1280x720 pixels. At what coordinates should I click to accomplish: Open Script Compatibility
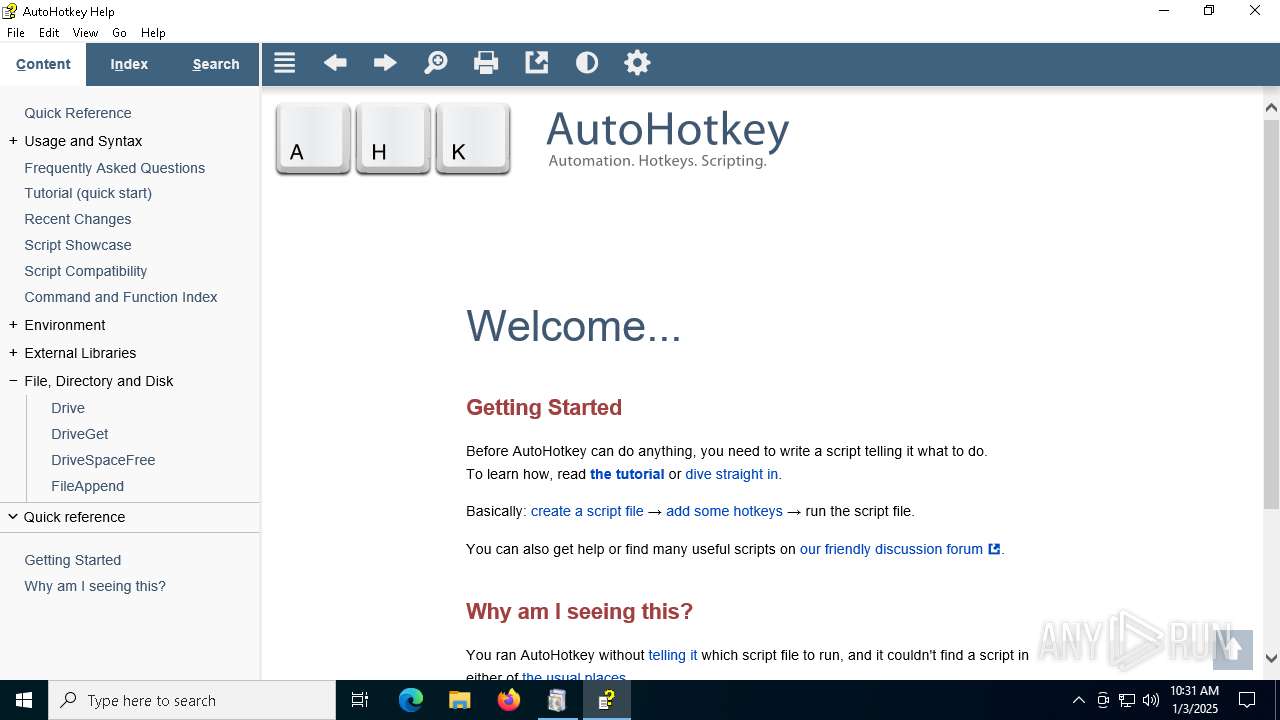pos(86,271)
